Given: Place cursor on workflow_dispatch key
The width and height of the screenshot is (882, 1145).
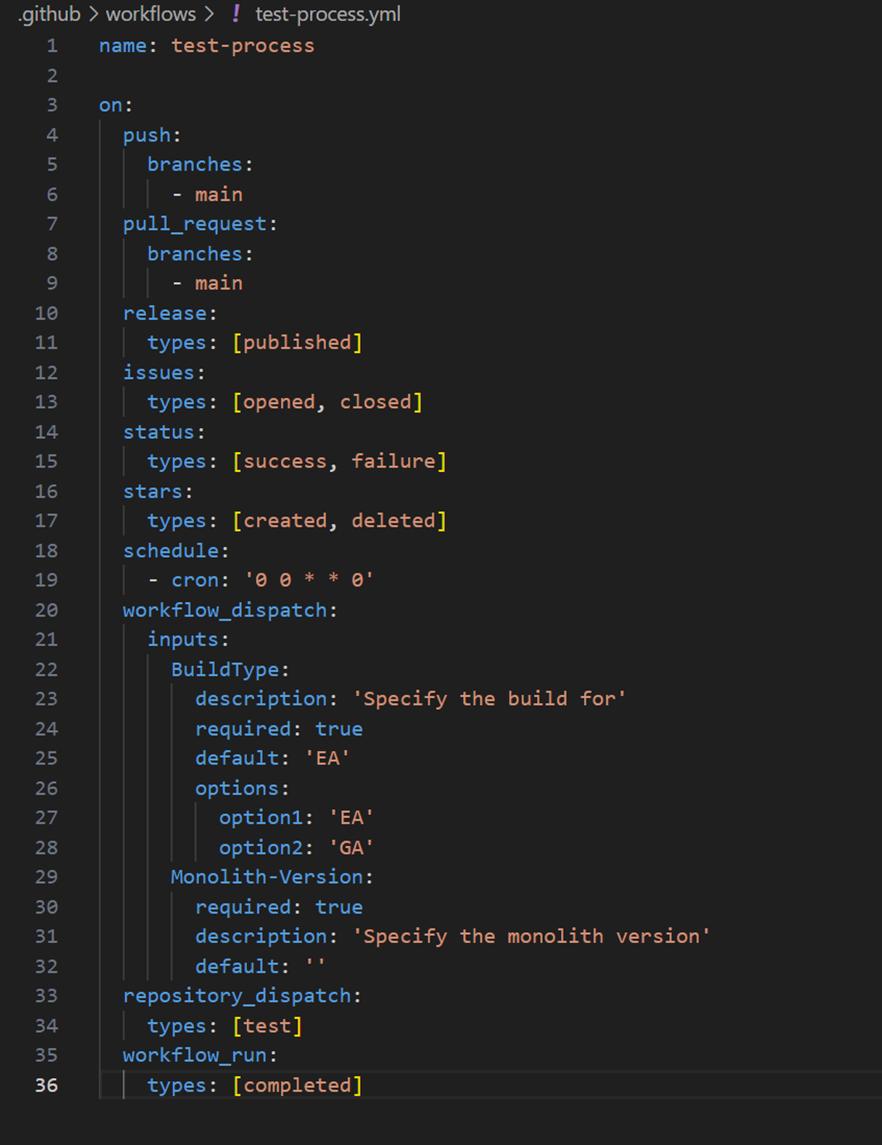Looking at the screenshot, I should [225, 610].
